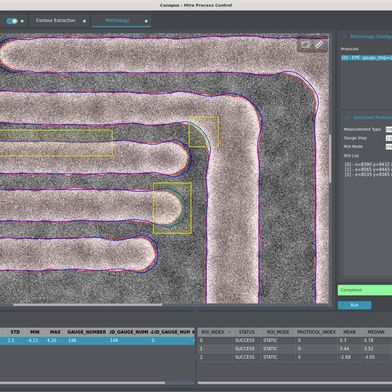This screenshot has width=392, height=392.
Task: Sort by the GAUGE_NUMBER column header
Action: click(87, 332)
